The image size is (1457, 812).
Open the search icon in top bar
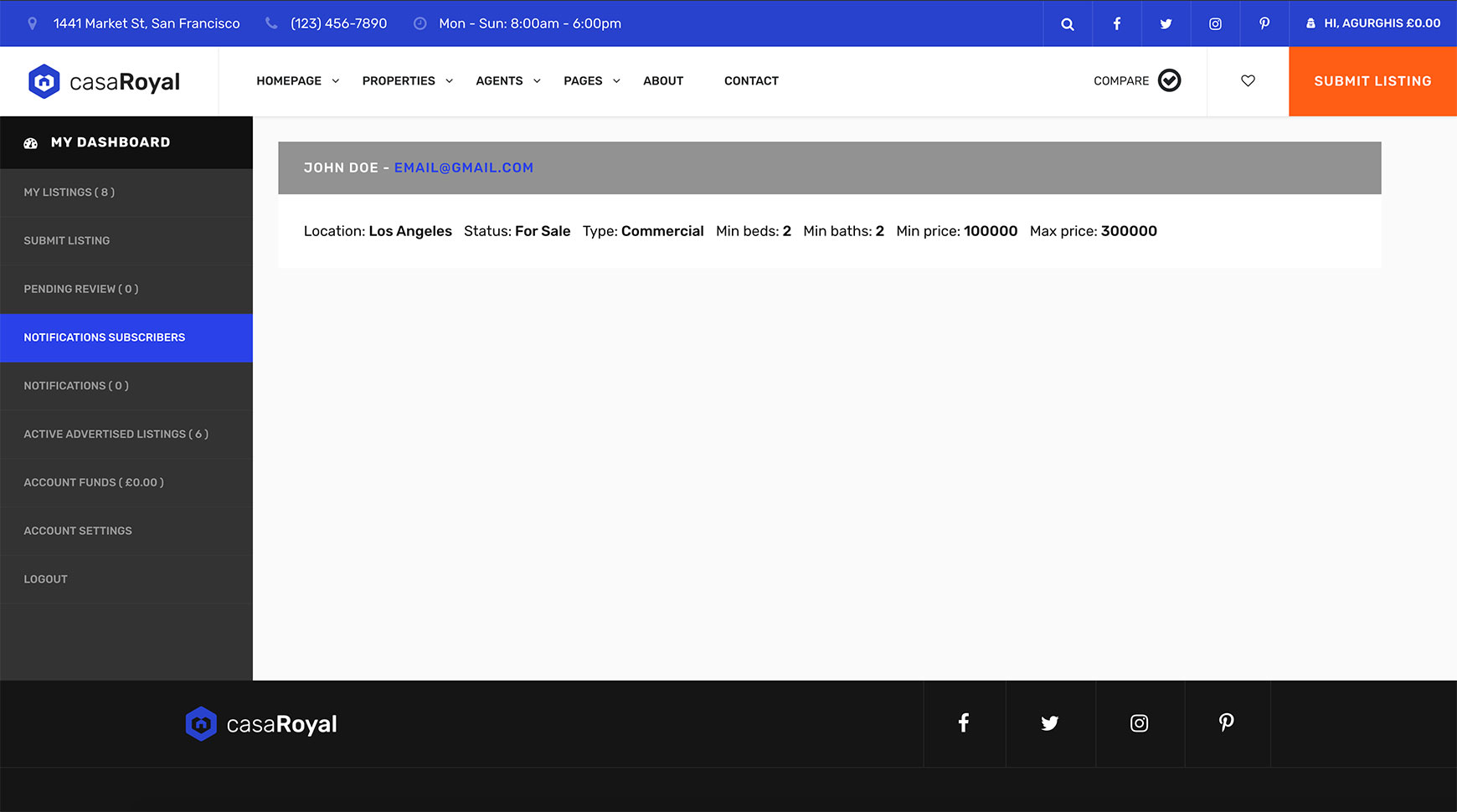click(1067, 24)
